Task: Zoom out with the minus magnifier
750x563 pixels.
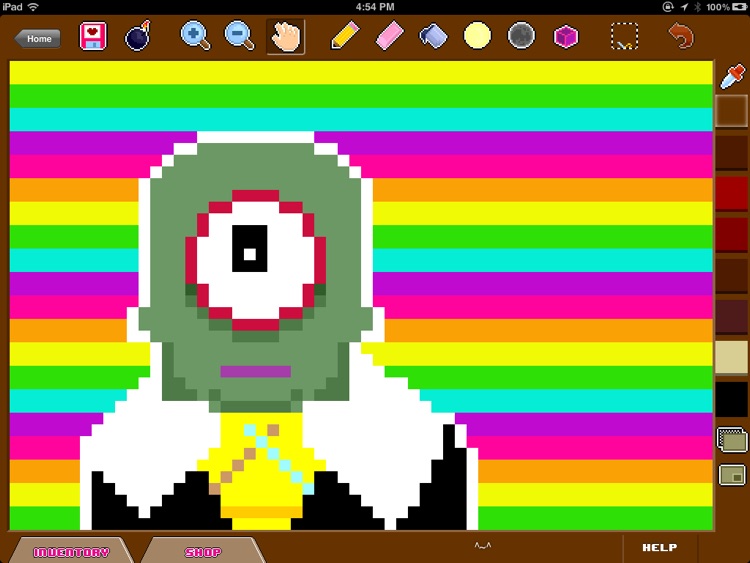Action: (x=239, y=36)
